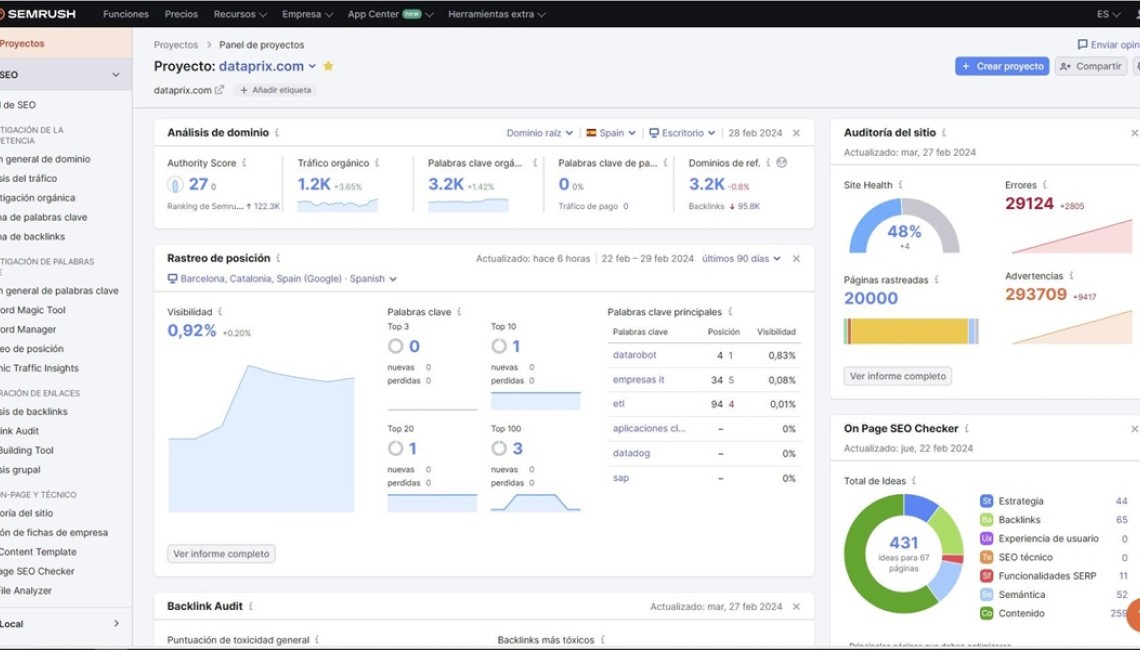Viewport: 1140px width, 650px height.
Task: Collapse the SEO section in the sidebar
Action: point(116,74)
